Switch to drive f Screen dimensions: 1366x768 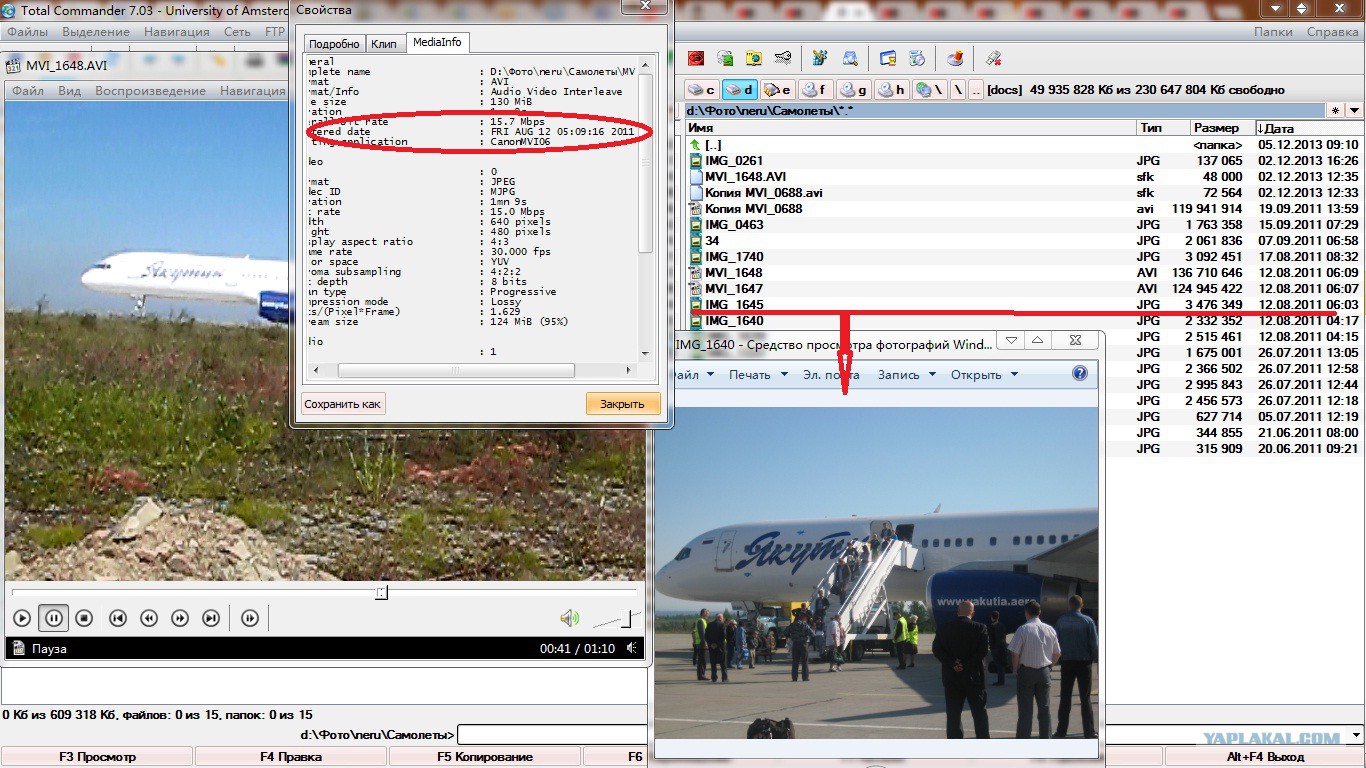[x=815, y=90]
